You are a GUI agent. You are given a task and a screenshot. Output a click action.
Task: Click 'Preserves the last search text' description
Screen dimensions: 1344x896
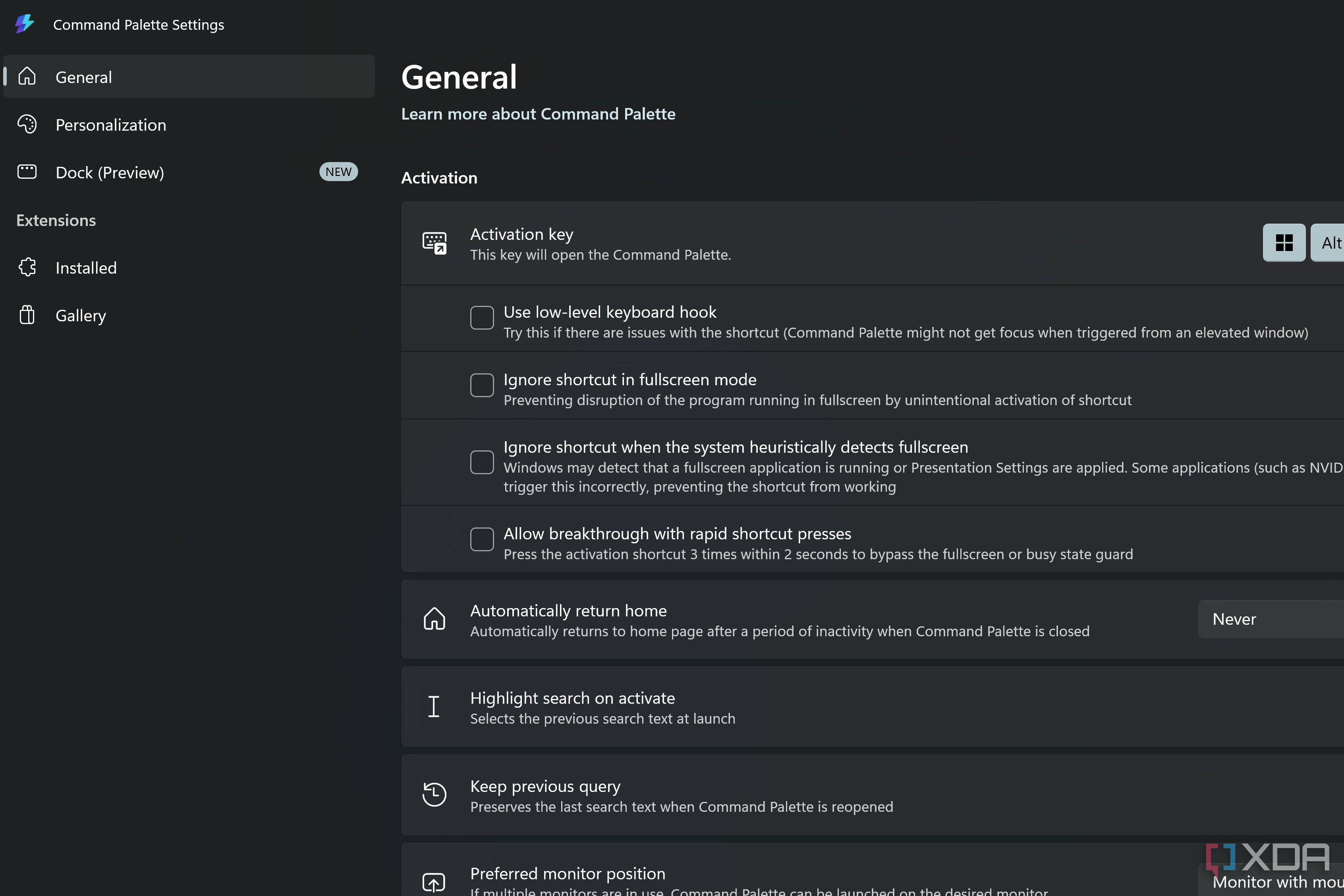pos(682,807)
